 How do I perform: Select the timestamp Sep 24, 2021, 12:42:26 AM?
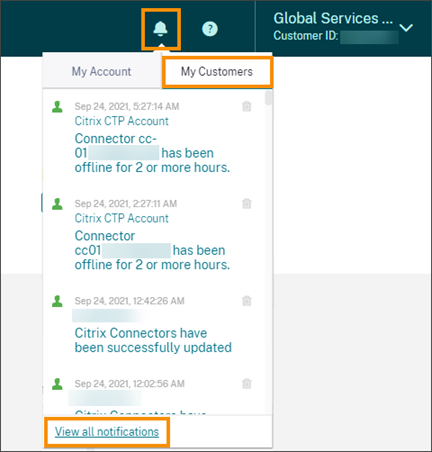pyautogui.click(x=129, y=301)
